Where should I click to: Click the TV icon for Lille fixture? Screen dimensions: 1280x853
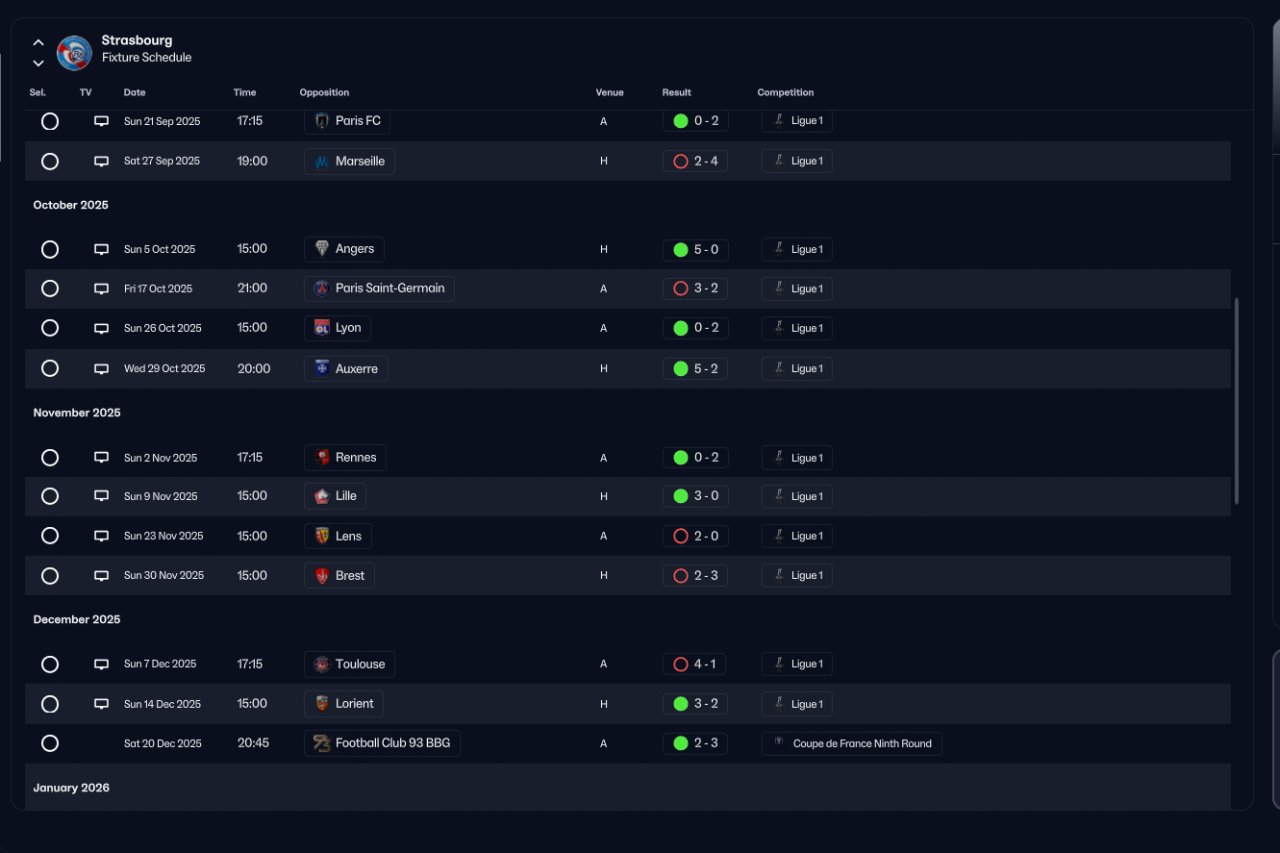[x=101, y=496]
